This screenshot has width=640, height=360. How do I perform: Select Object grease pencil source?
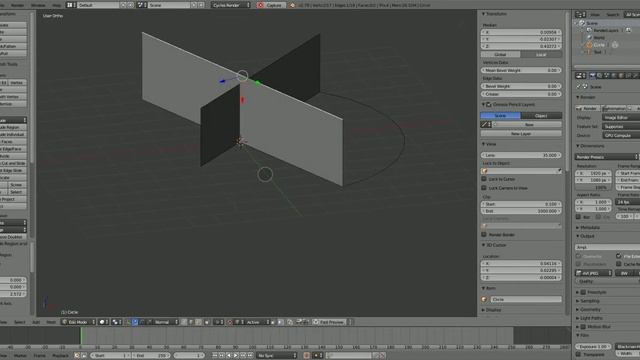[541, 116]
